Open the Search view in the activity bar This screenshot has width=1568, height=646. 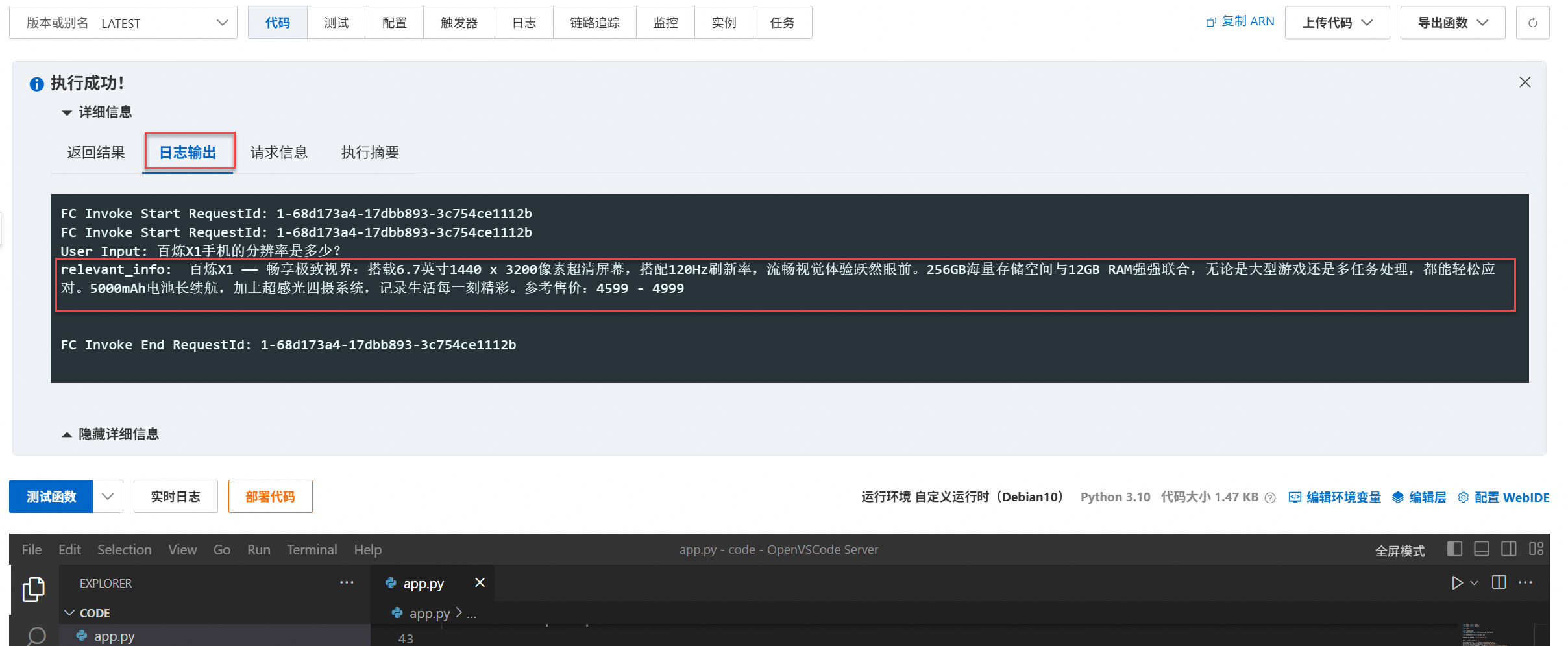coord(36,636)
